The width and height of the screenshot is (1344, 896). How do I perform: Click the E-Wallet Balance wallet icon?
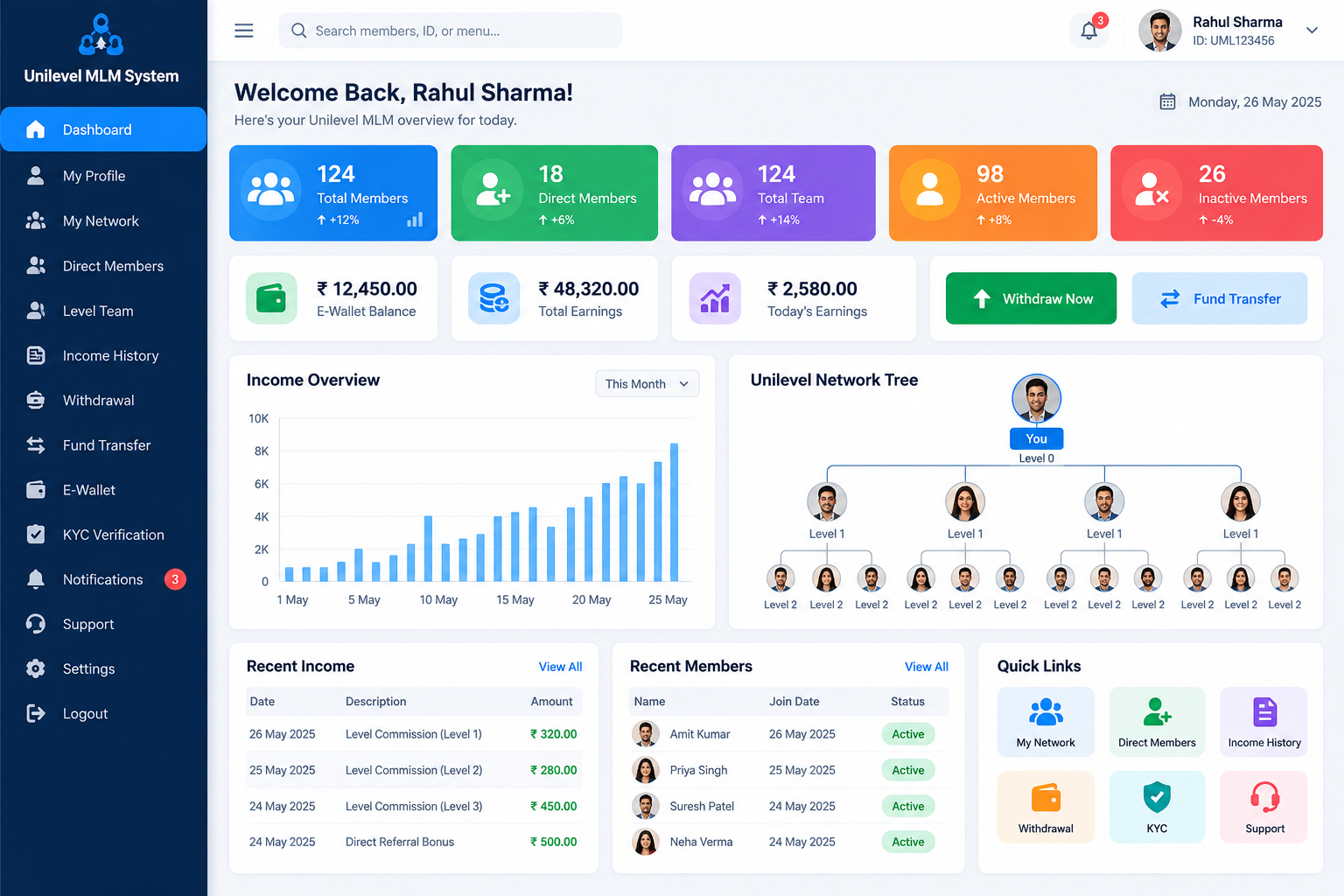(271, 298)
